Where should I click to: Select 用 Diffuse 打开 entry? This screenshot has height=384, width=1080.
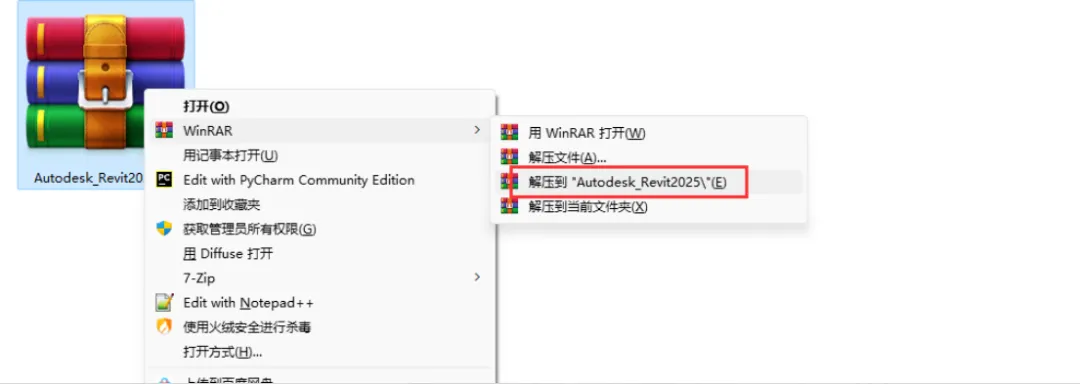[x=321, y=253]
